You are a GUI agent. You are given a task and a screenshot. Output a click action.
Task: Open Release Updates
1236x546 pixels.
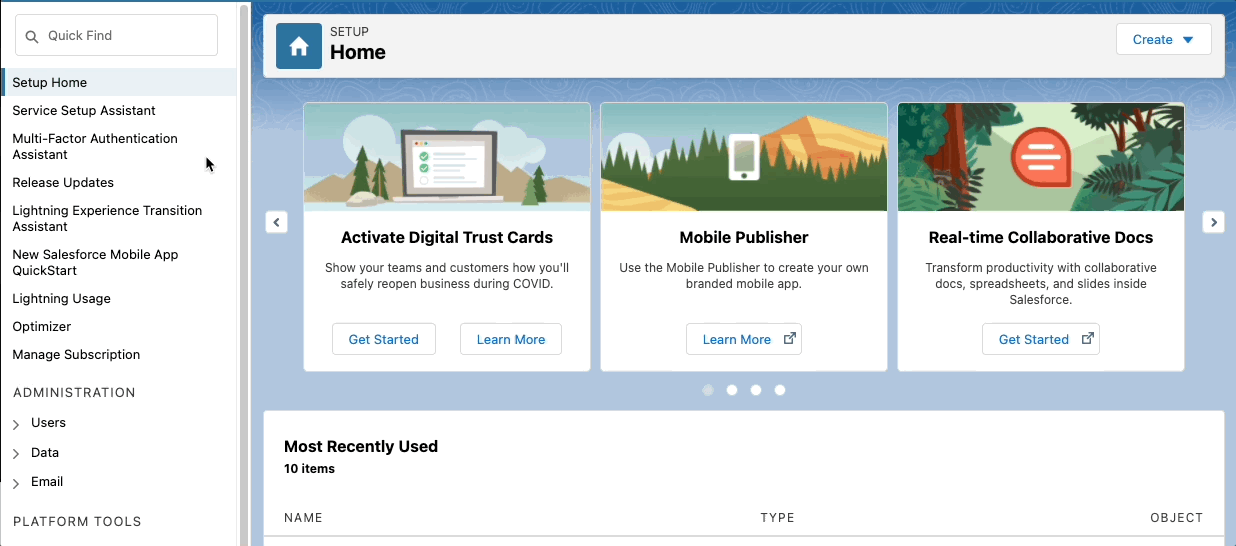coord(63,182)
